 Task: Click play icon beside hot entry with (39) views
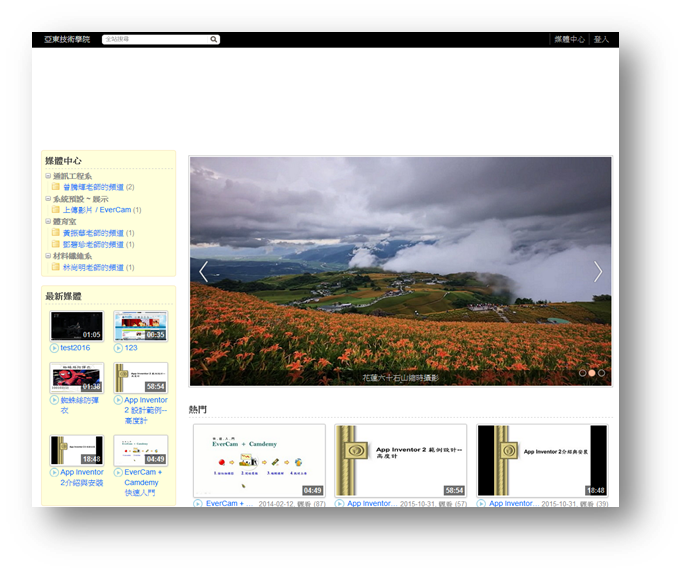coord(481,503)
